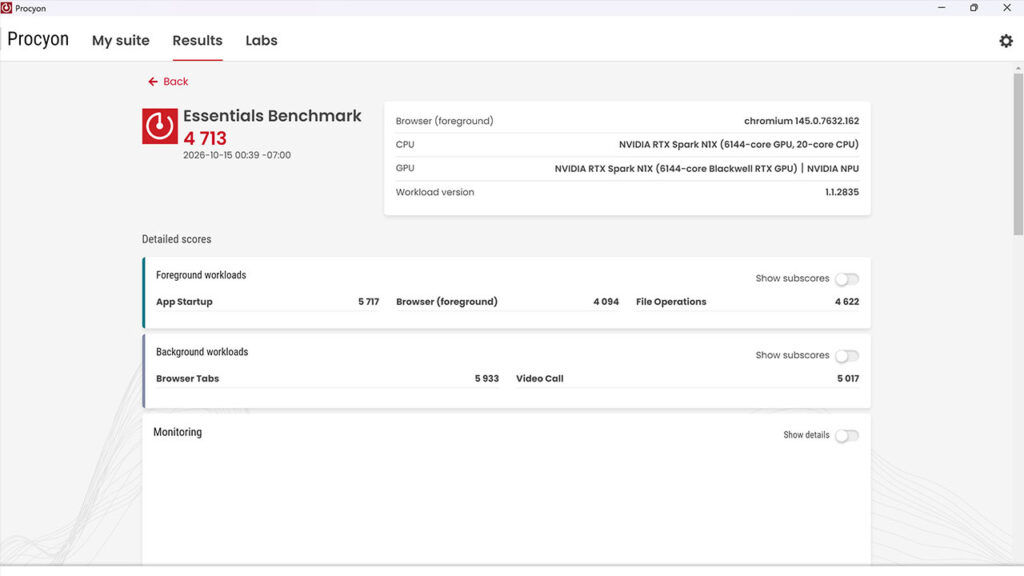Click the Background workloads heading
The image size is (1024, 576).
202,352
